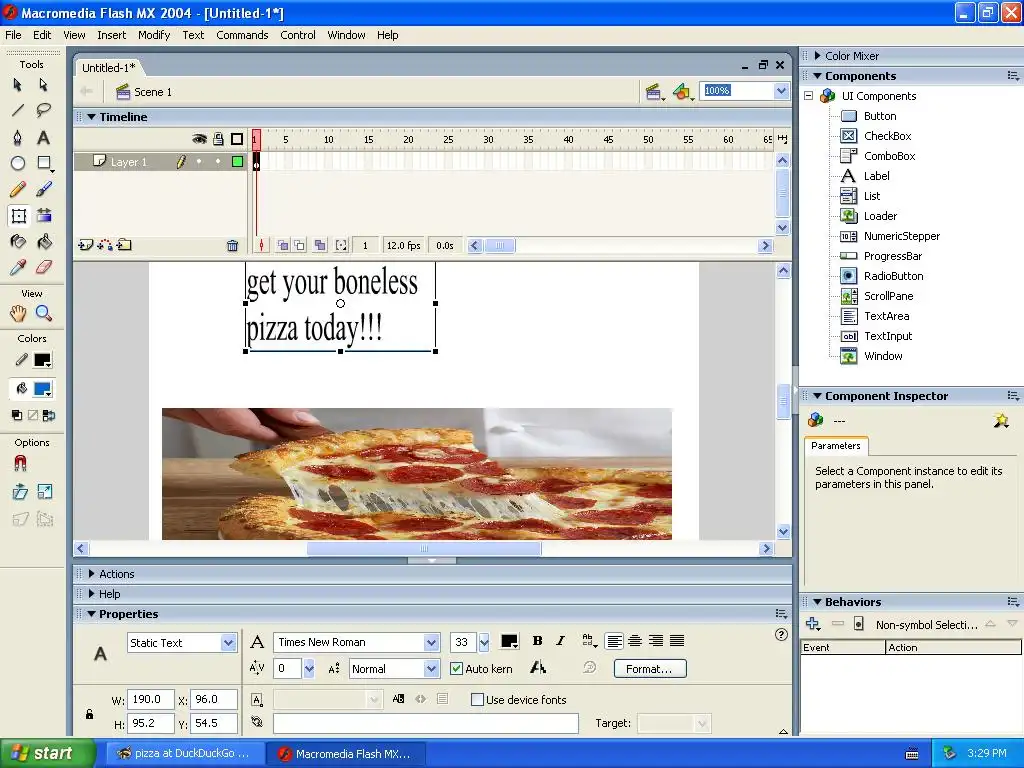Click the stroke color swatch in Tools
This screenshot has width=1024, height=768.
pyautogui.click(x=42, y=360)
